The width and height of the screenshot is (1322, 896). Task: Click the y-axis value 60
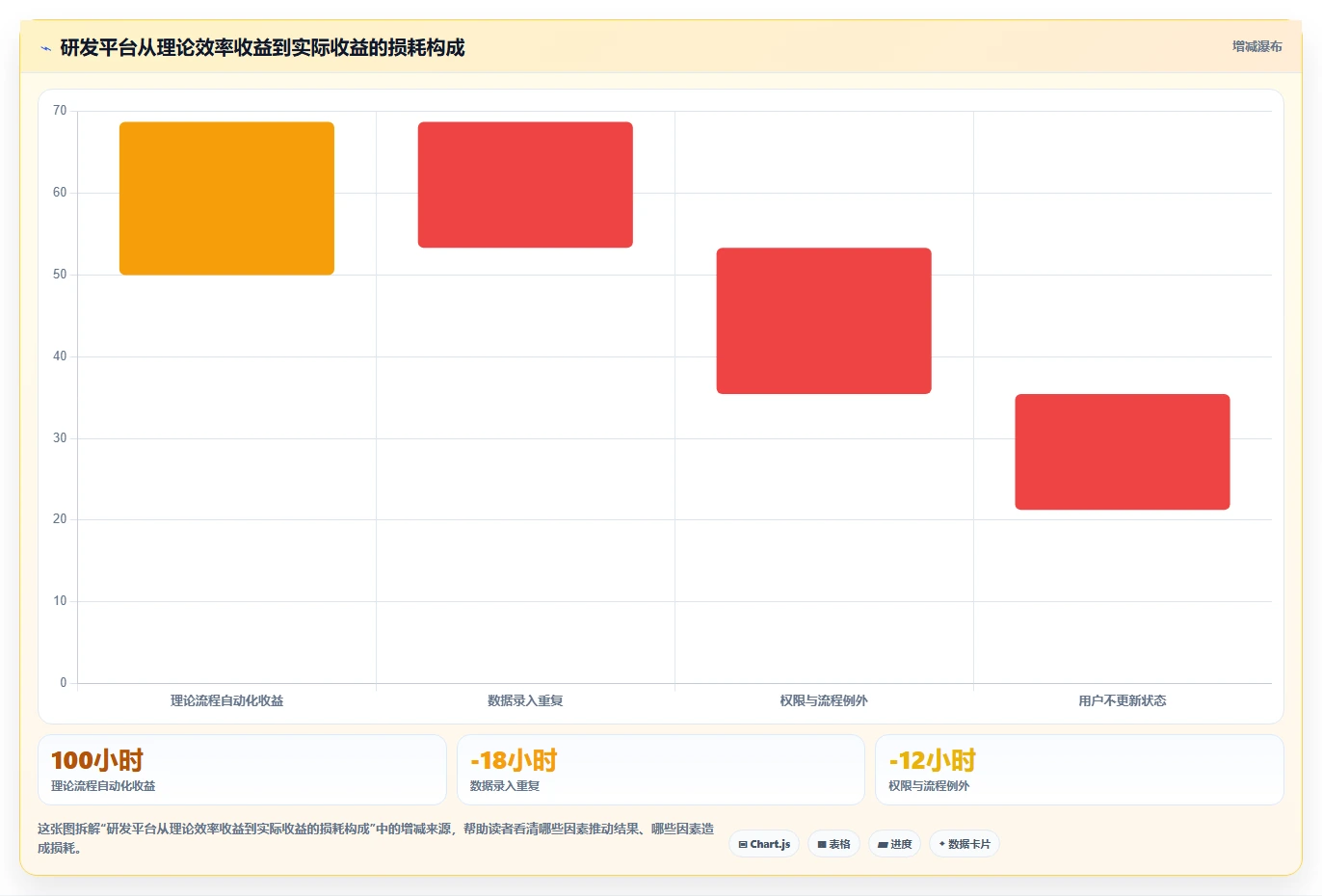click(x=60, y=193)
